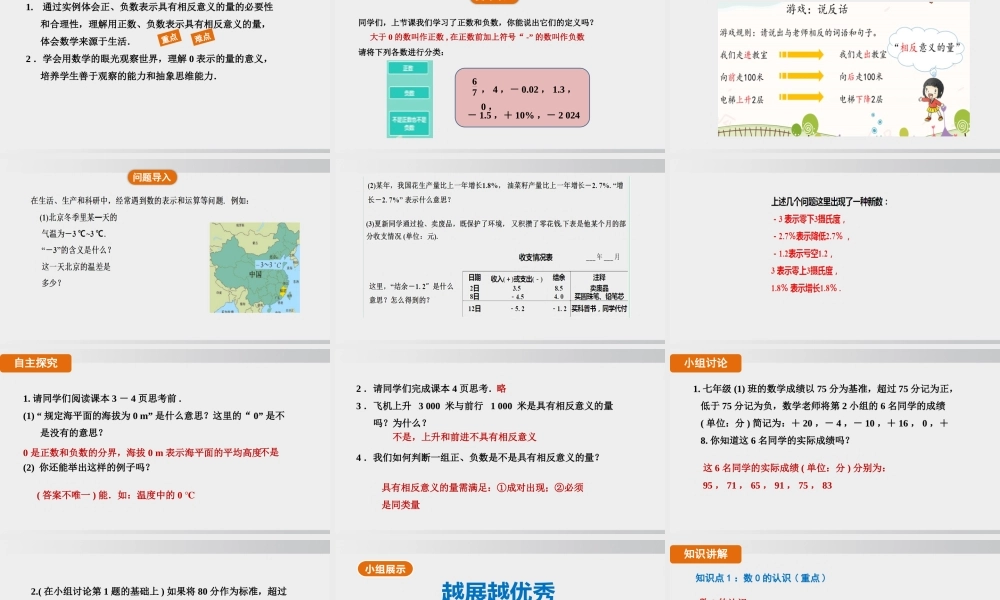Click the 收支情况表 table heading
This screenshot has height=600, width=1000.
click(x=535, y=258)
